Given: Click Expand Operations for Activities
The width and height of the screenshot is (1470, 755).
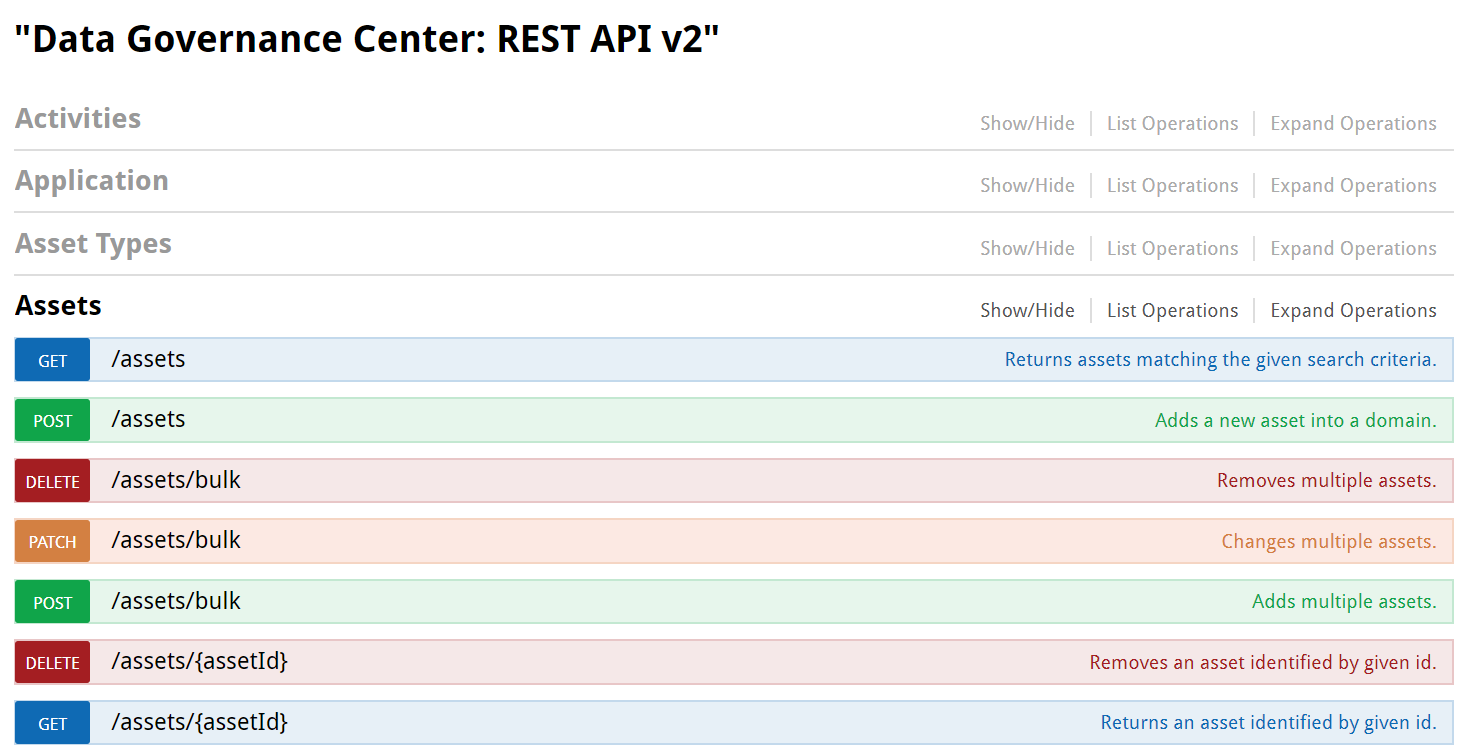Looking at the screenshot, I should pos(1353,124).
